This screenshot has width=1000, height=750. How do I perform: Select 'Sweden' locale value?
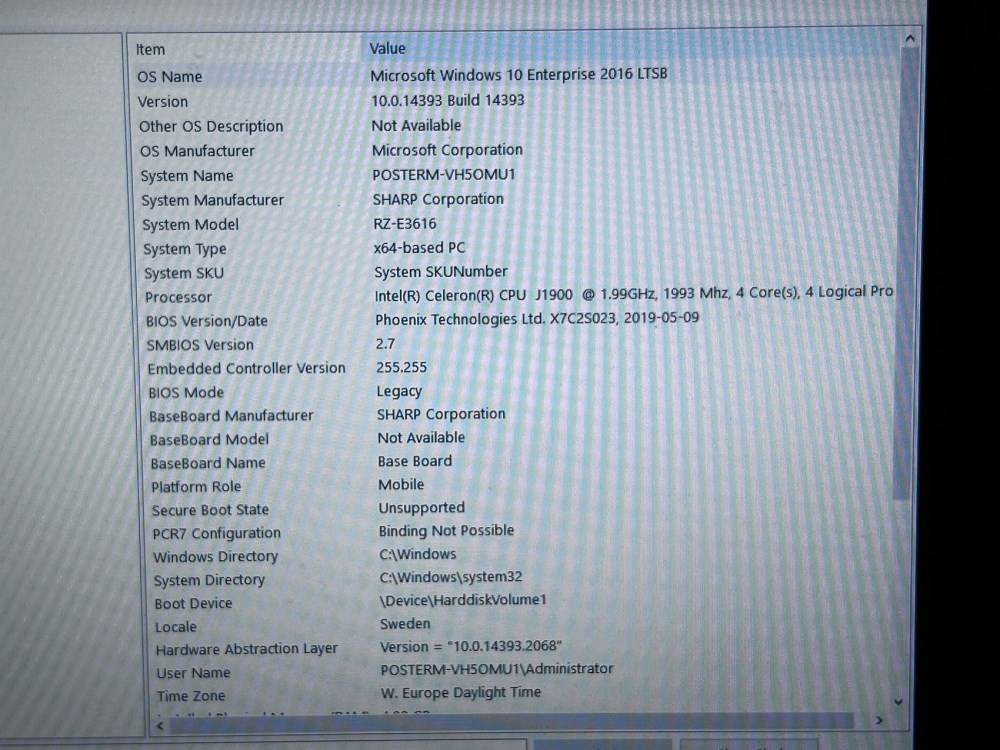(x=405, y=624)
